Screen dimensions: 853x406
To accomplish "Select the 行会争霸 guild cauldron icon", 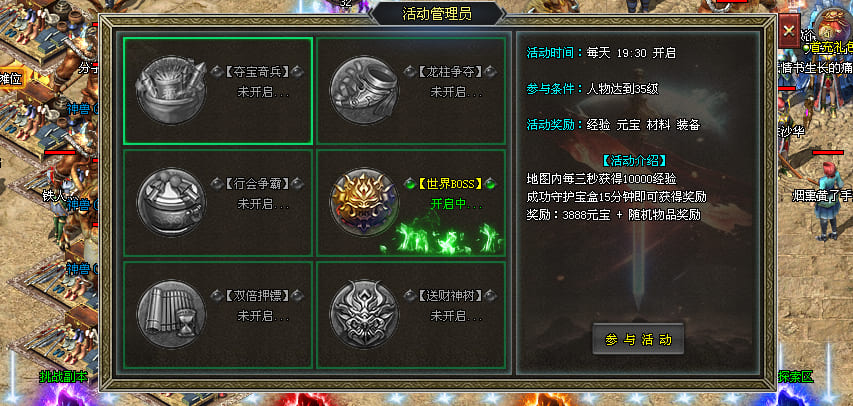I will coord(171,202).
